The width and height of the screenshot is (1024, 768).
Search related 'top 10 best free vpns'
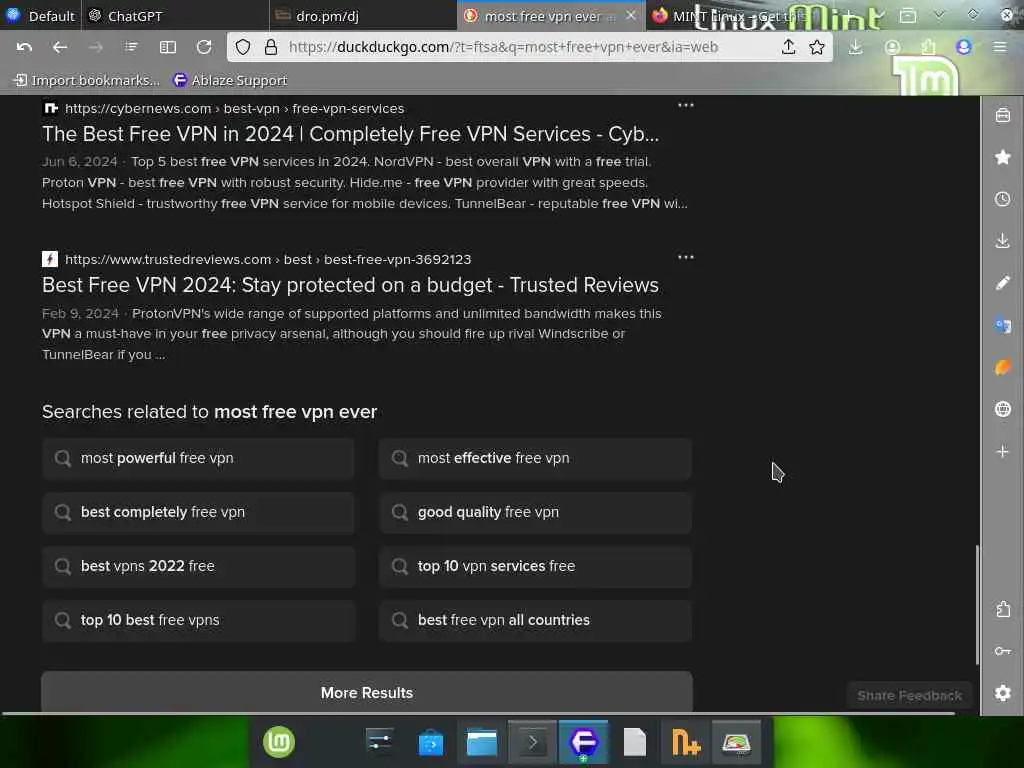click(199, 620)
